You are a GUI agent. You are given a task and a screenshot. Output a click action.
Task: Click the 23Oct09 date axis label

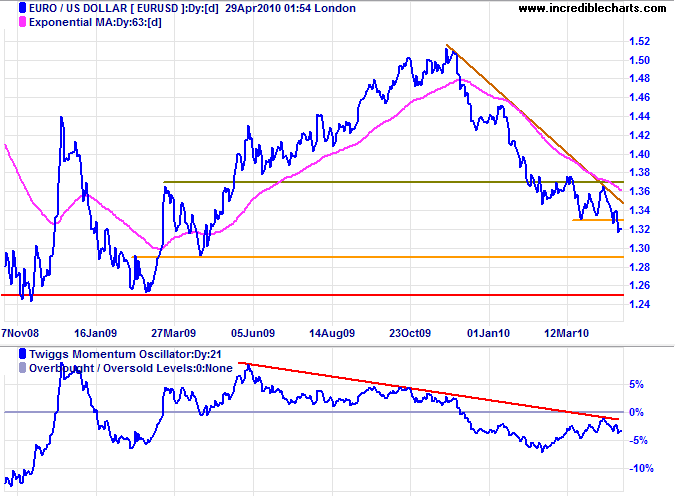point(410,333)
